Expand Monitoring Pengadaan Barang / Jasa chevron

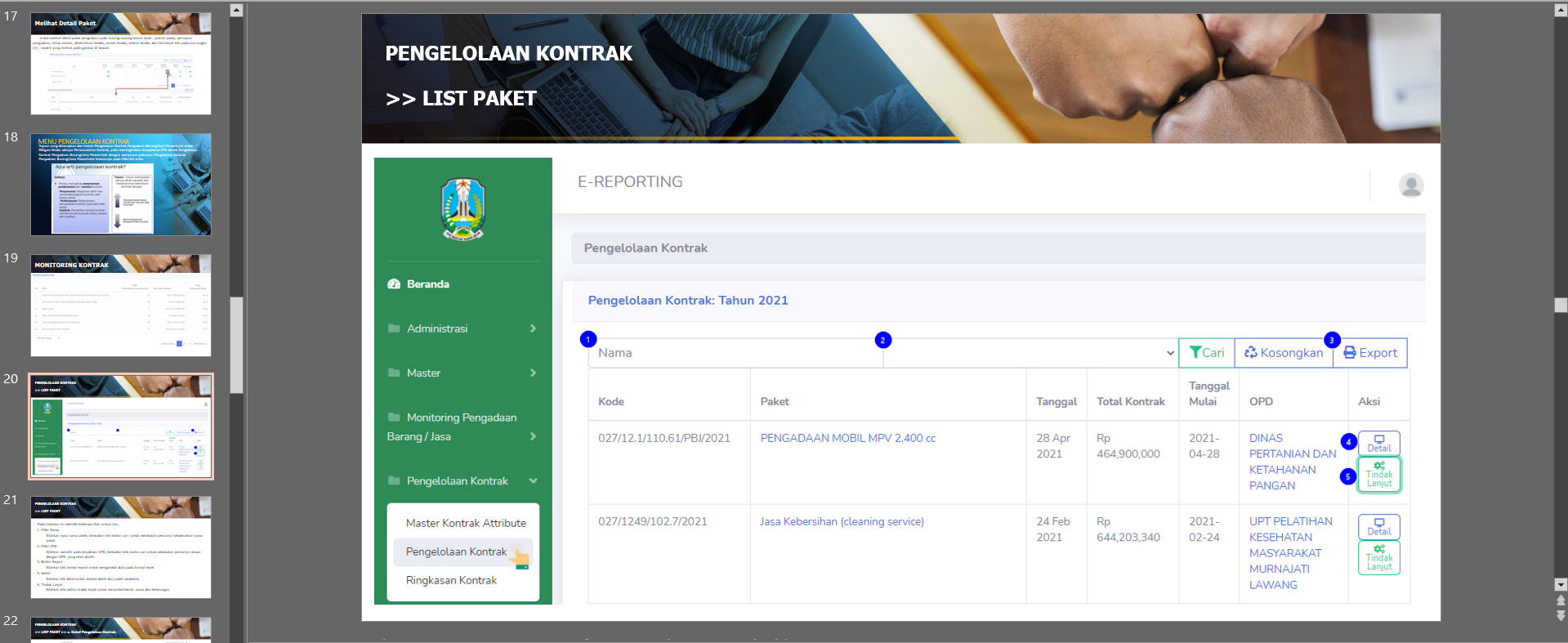(533, 436)
